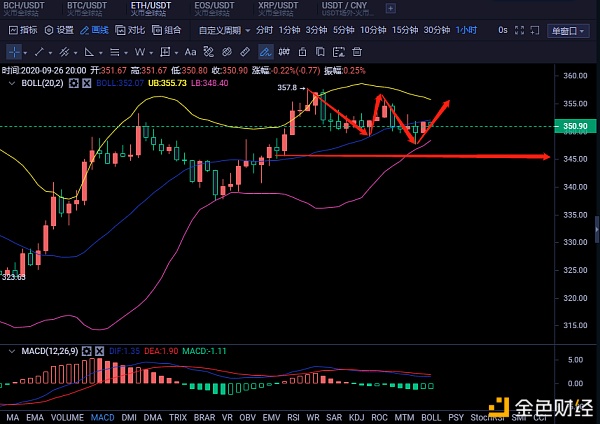Image resolution: width=600 pixels, height=424 pixels.
Task: Select the triangle angle drawing tool
Action: [89, 52]
